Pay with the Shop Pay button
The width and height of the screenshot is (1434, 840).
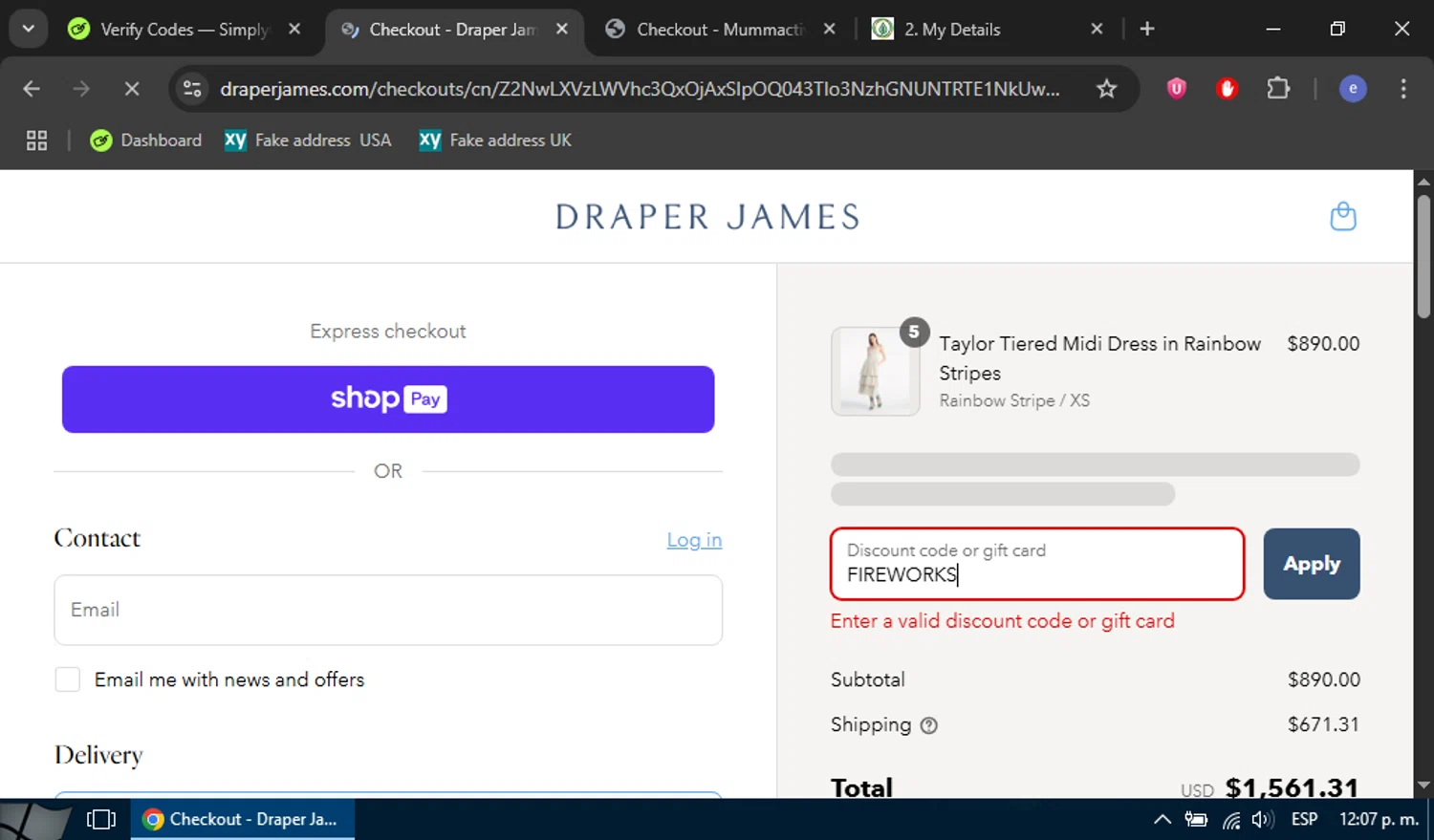pos(388,399)
